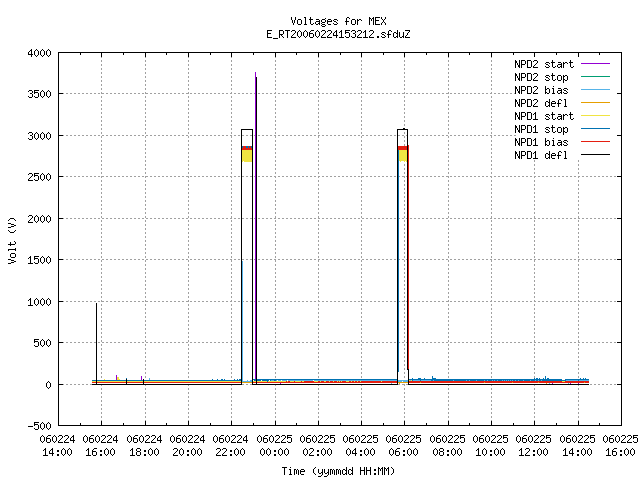
Task: Click the y-axis label 'Volt (V)'
Action: [x=12, y=240]
